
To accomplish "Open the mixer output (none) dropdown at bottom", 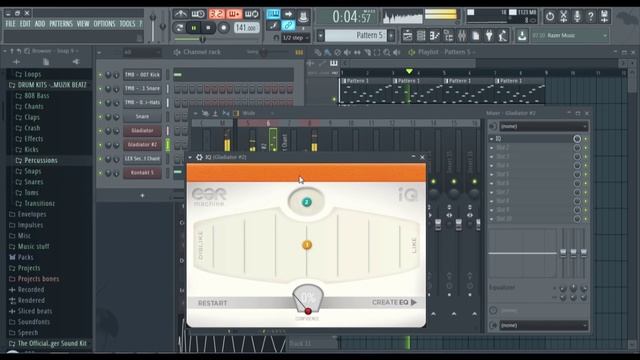I will click(544, 325).
